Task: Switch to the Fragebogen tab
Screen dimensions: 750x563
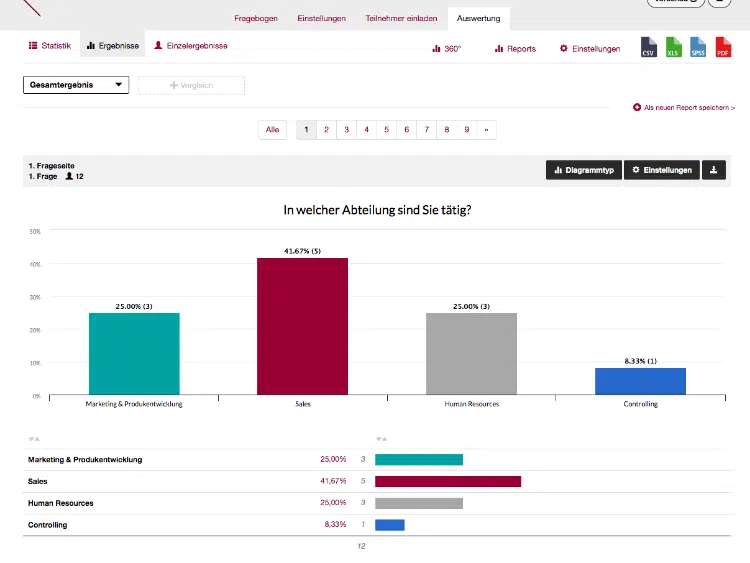Action: click(256, 18)
